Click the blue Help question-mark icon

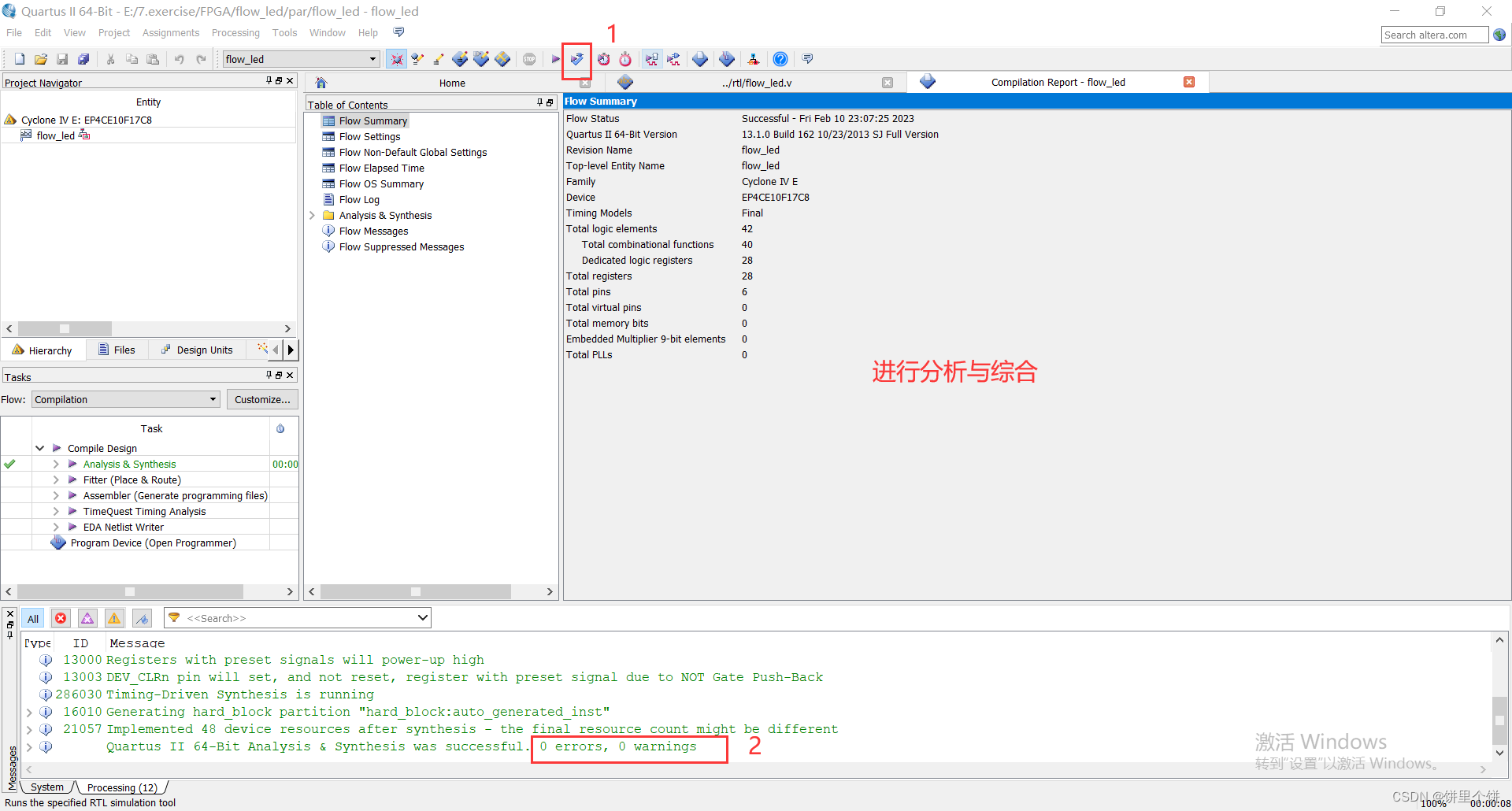click(780, 59)
